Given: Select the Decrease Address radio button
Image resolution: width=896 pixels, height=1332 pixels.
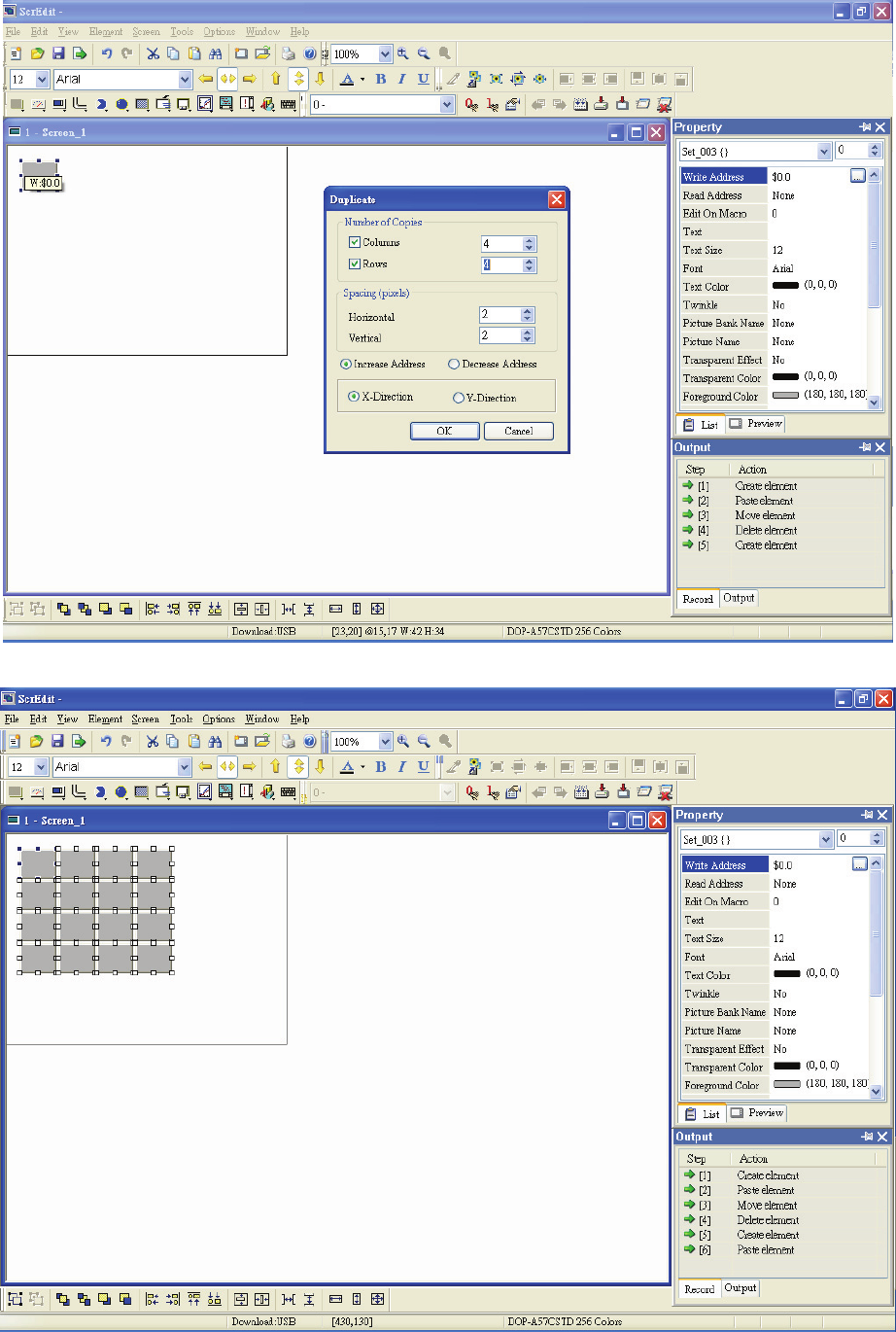Looking at the screenshot, I should click(x=454, y=365).
